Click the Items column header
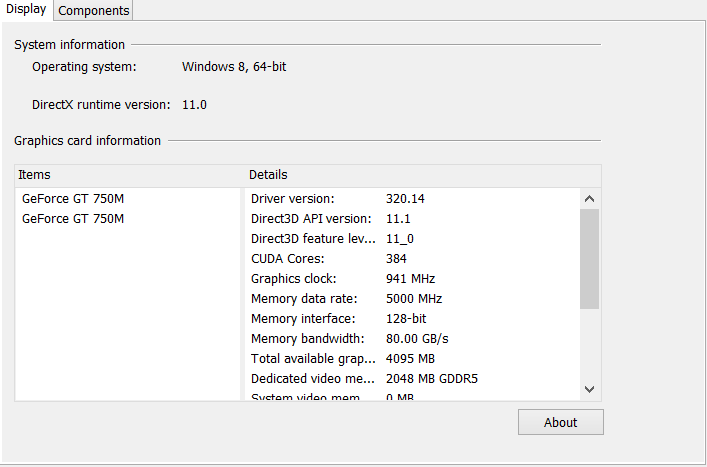This screenshot has width=707, height=467. [130, 175]
